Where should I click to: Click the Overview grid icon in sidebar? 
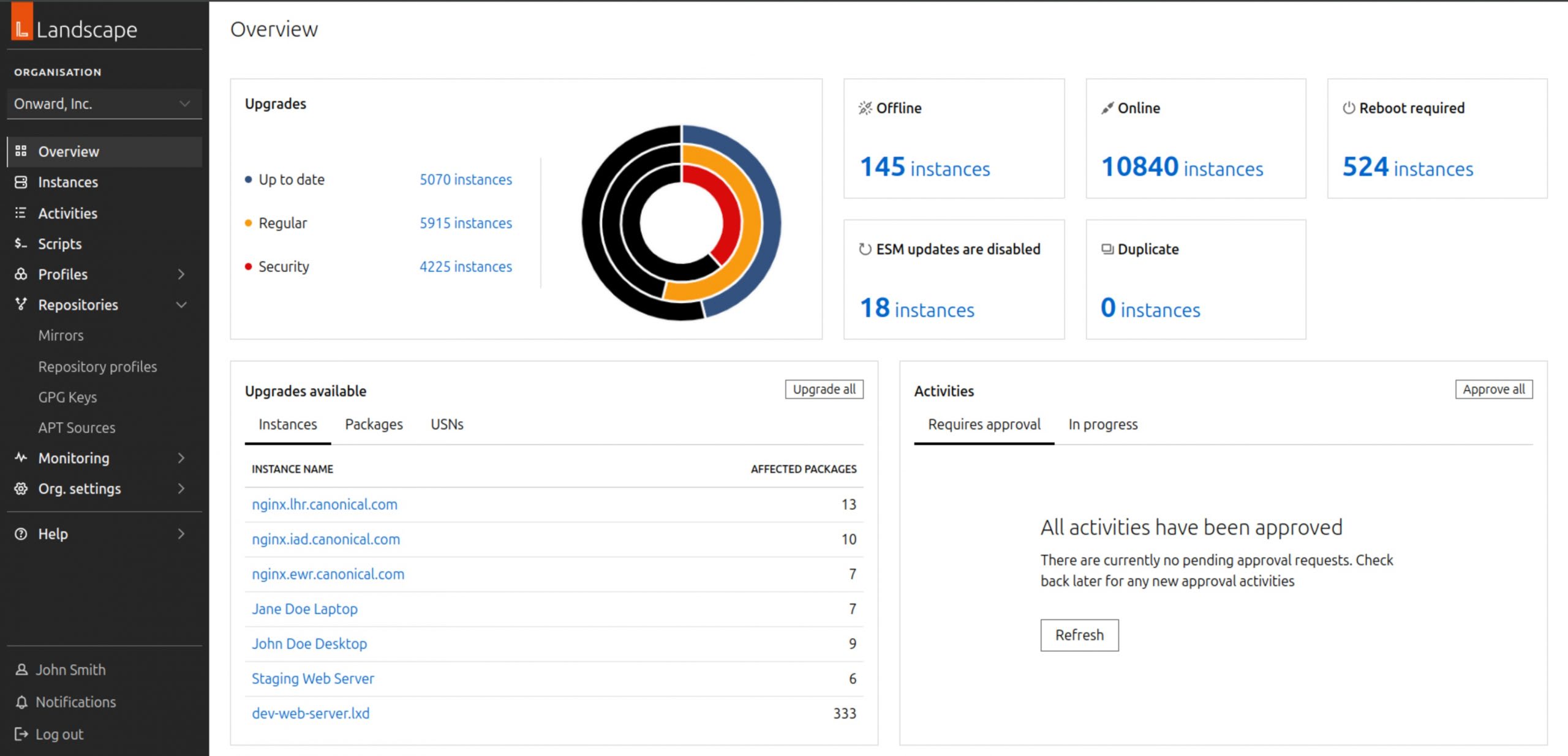(21, 151)
